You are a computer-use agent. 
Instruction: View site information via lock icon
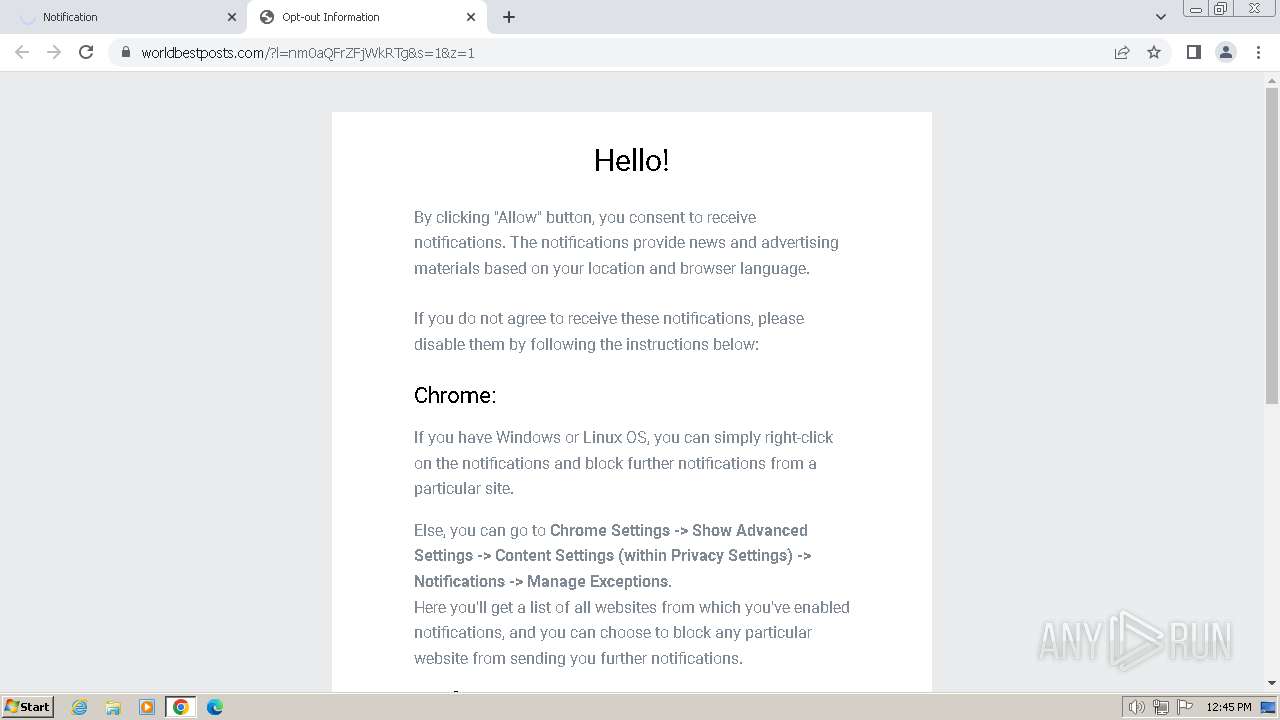125,52
